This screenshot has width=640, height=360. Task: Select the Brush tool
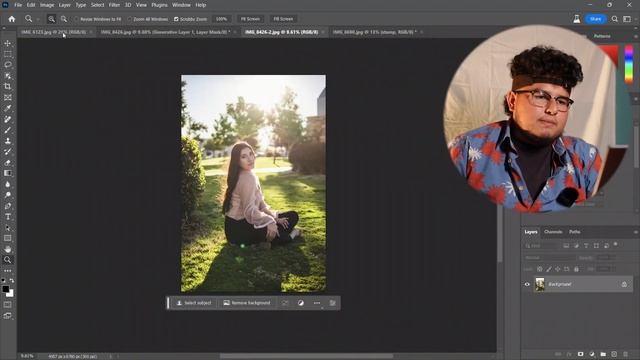(x=7, y=130)
